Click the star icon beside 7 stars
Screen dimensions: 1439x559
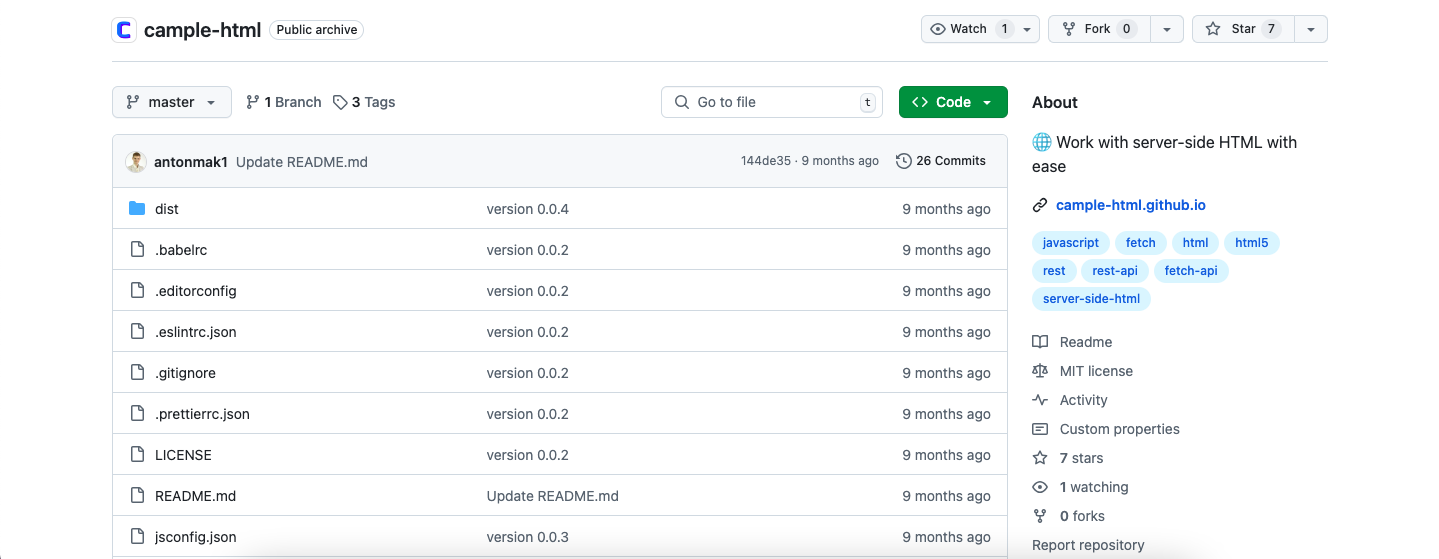1040,458
